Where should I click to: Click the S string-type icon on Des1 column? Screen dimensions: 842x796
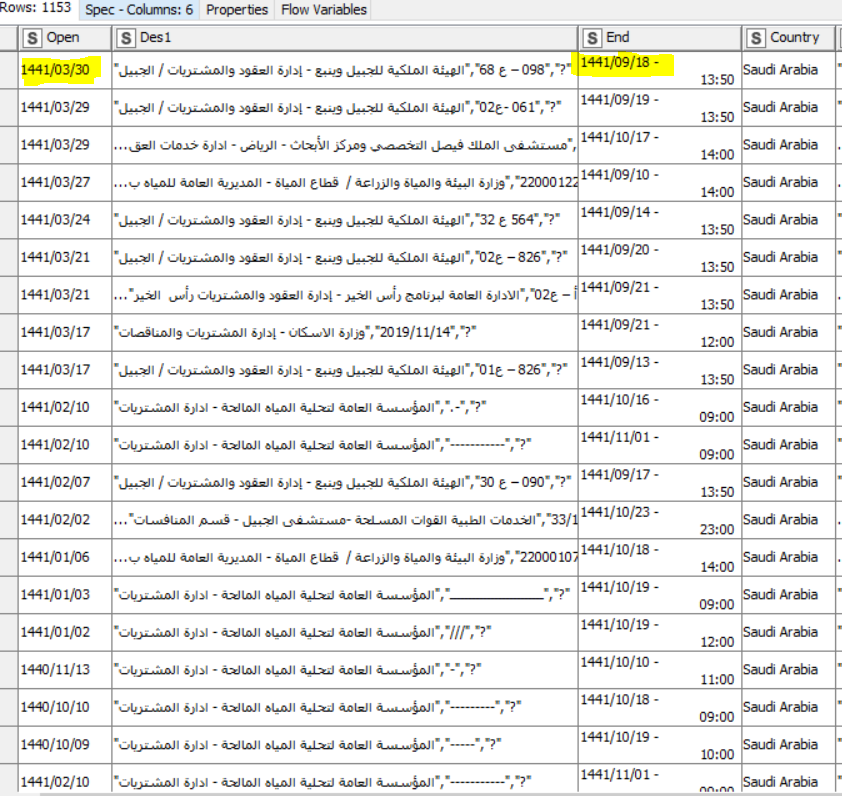[124, 38]
